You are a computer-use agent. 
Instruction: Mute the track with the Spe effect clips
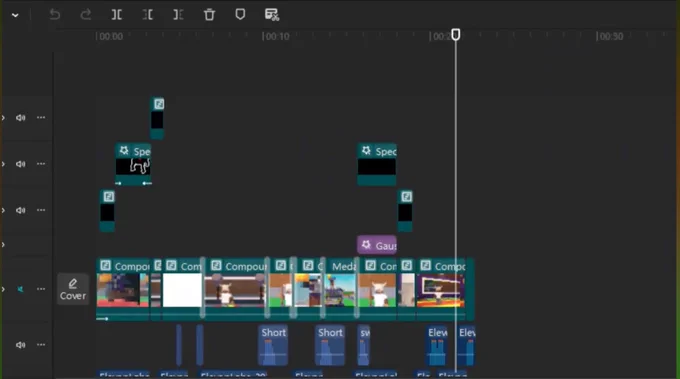pos(20,164)
